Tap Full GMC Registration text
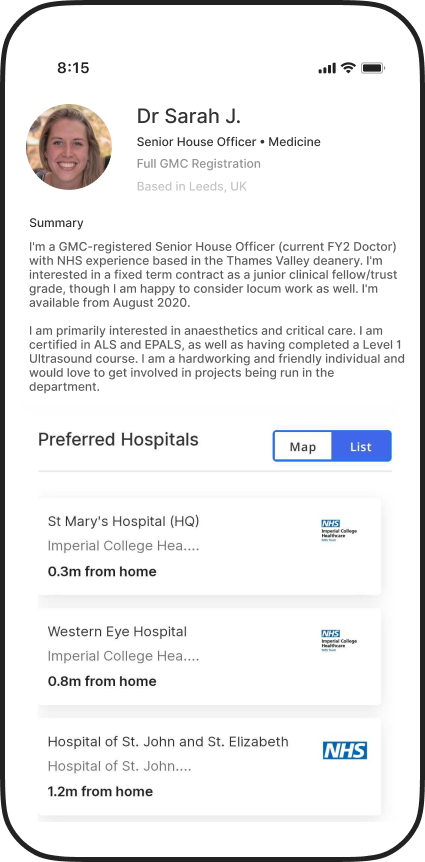This screenshot has height=862, width=425. (x=198, y=164)
